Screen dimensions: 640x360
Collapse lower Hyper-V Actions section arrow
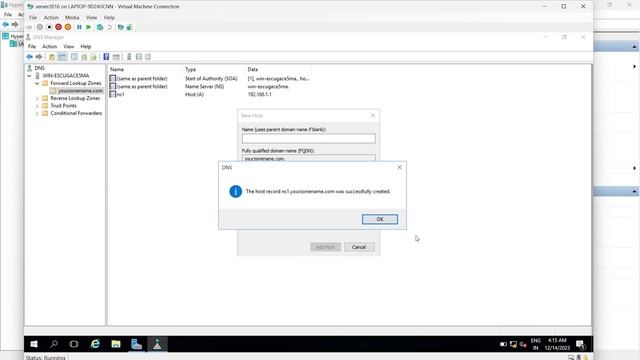634,191
